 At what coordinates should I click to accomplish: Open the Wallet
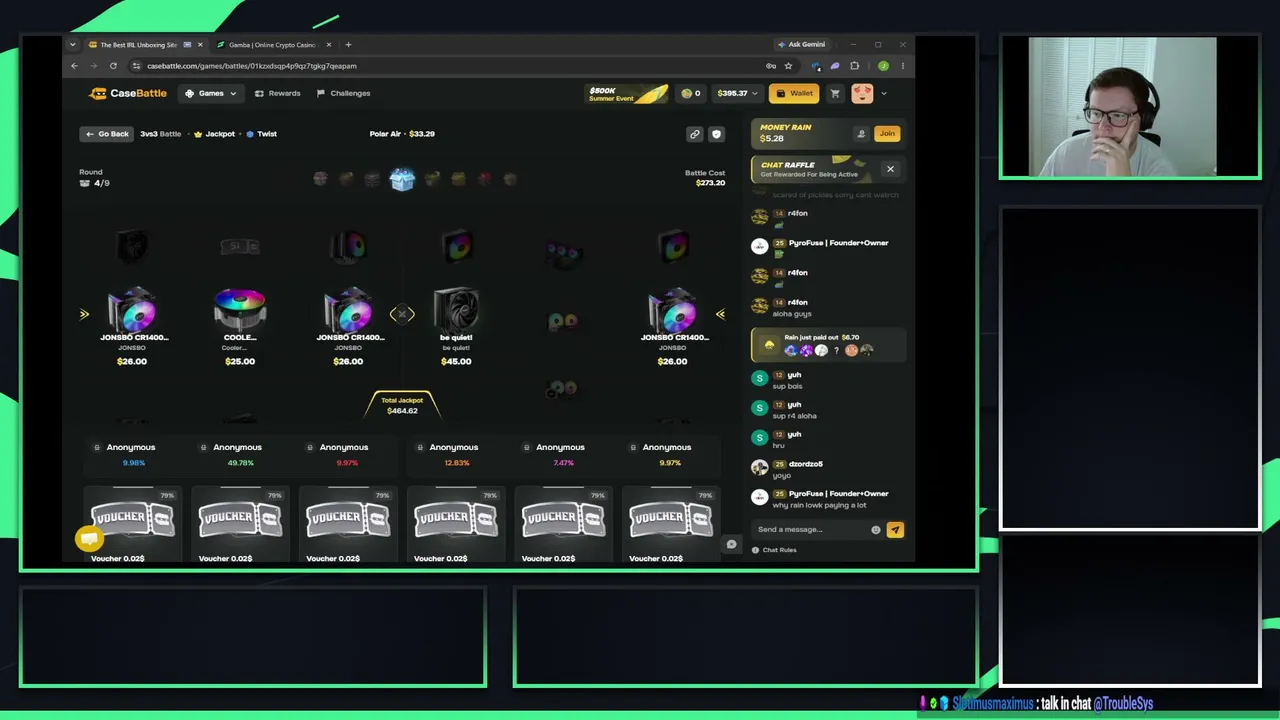point(794,93)
